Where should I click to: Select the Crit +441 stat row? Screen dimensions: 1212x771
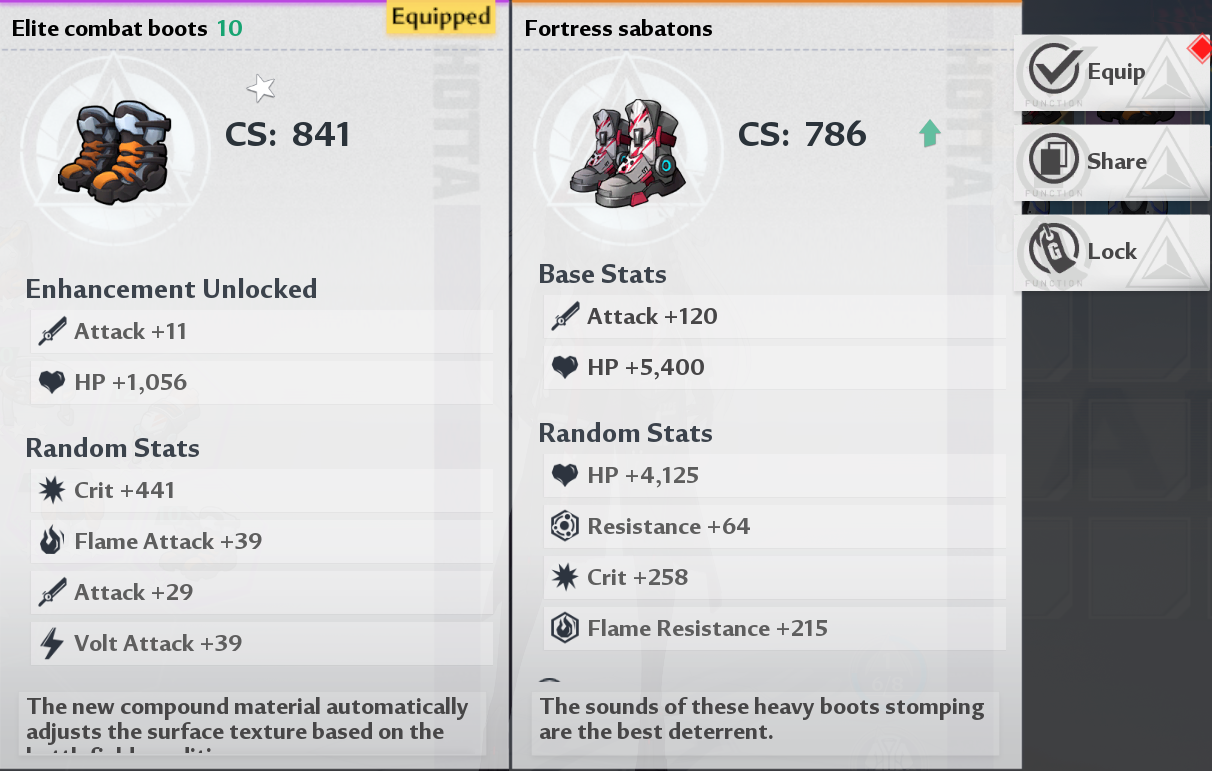coord(262,490)
